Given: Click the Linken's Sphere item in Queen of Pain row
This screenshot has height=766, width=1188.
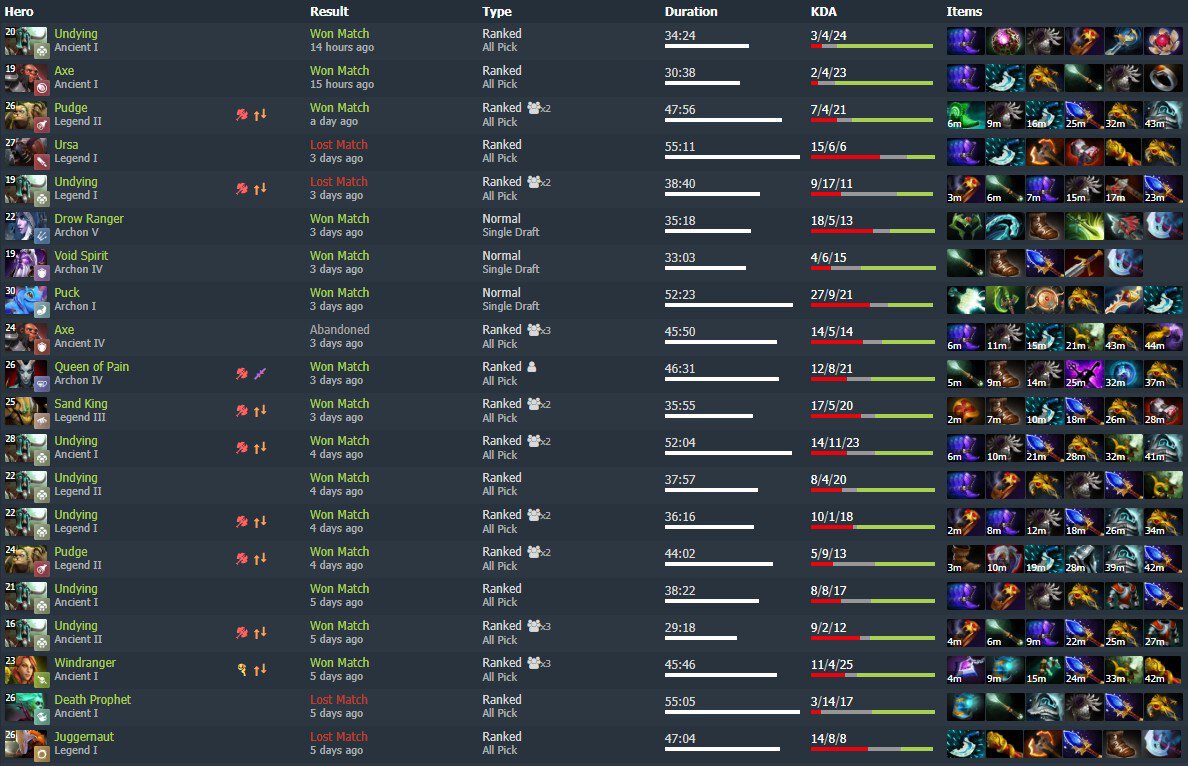Looking at the screenshot, I should click(1124, 374).
